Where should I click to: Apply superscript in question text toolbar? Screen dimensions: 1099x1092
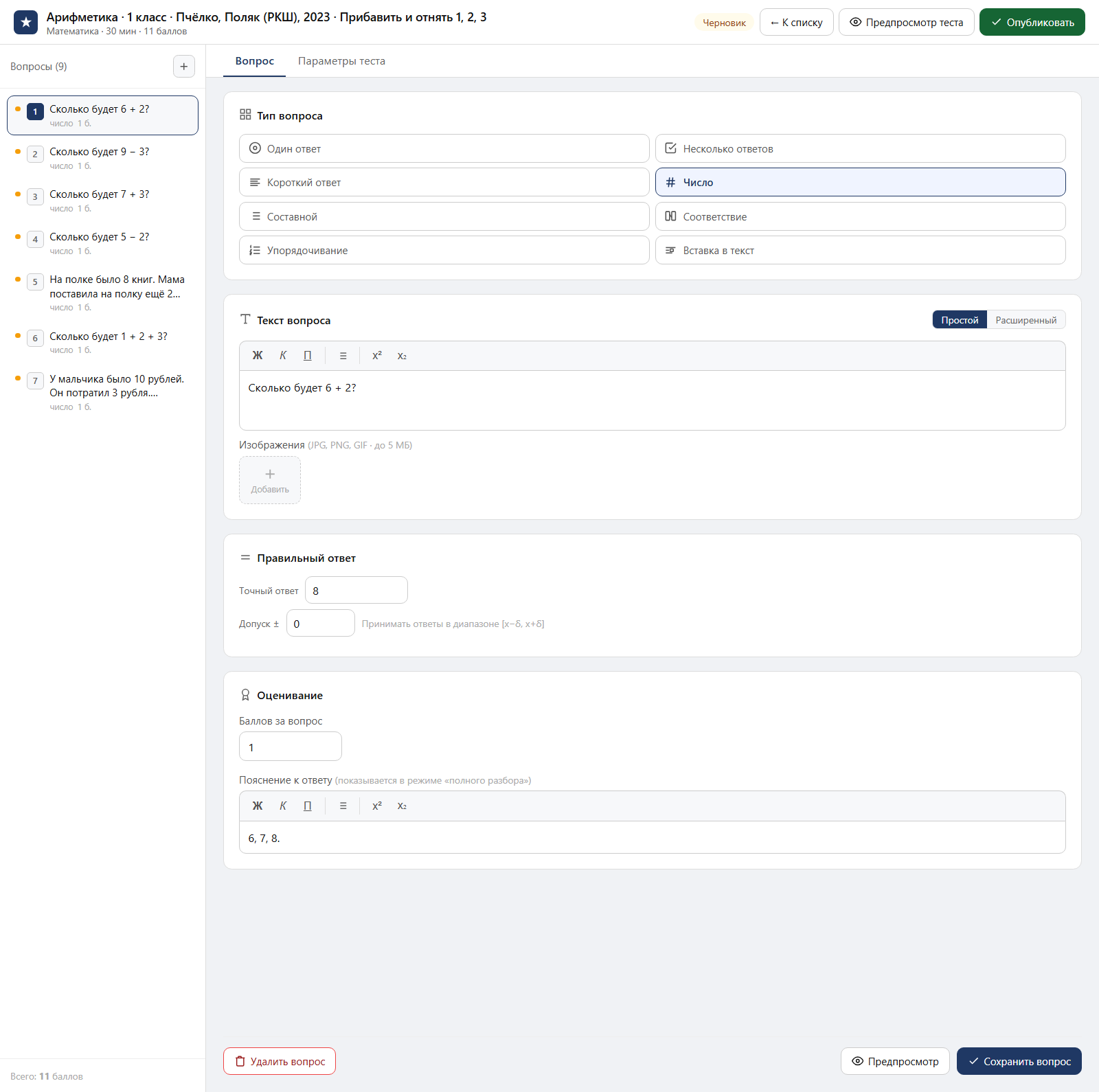click(x=377, y=356)
